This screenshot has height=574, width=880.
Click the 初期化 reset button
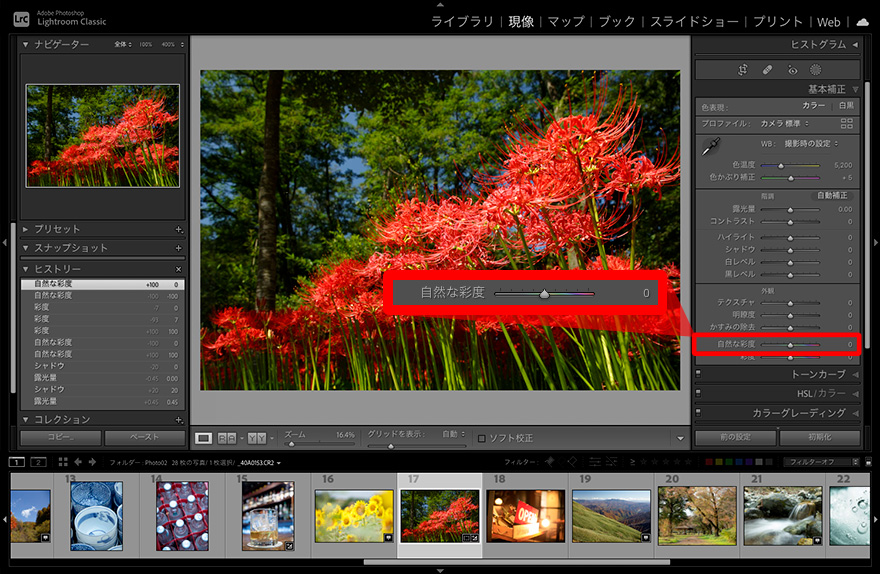click(x=818, y=438)
